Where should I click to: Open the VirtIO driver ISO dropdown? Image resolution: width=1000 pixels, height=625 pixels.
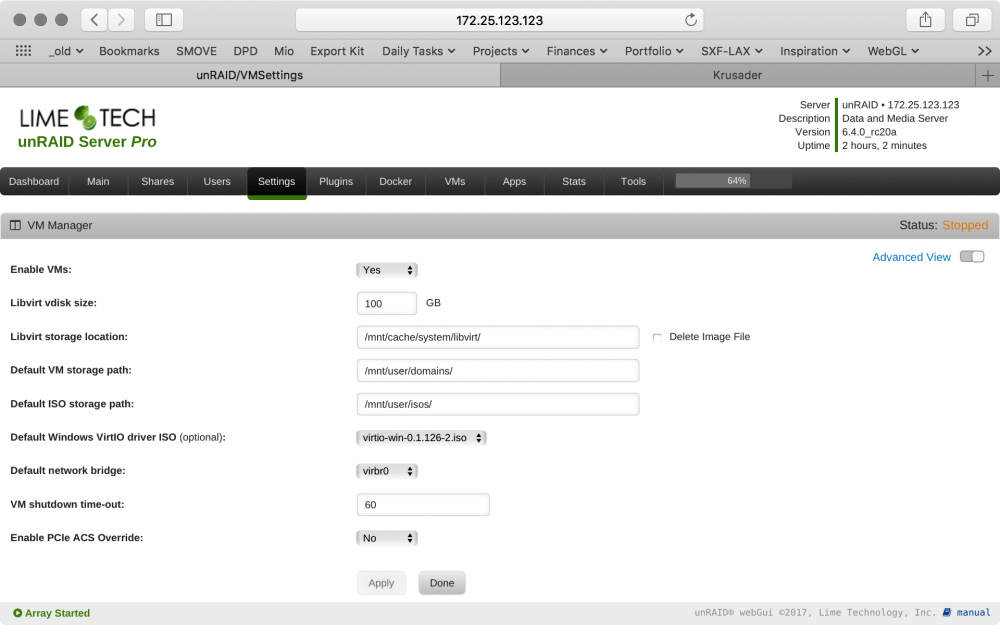point(421,438)
